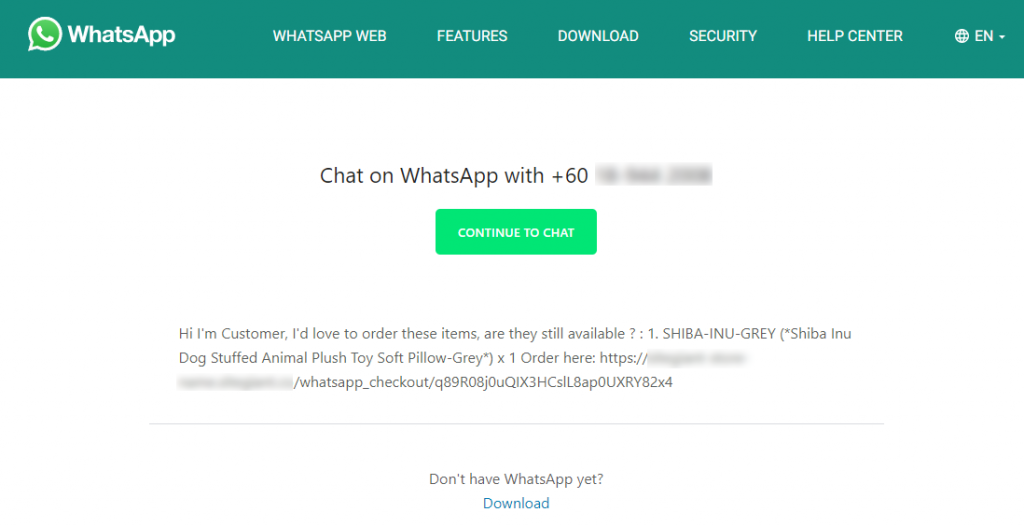1024x526 pixels.
Task: Go to the FEATURES menu item
Action: (472, 36)
